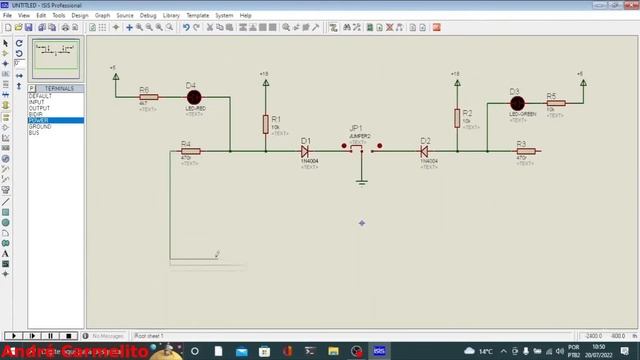640x360 pixels.
Task: Click the Rotate Clockwise icon
Action: click(x=19, y=43)
